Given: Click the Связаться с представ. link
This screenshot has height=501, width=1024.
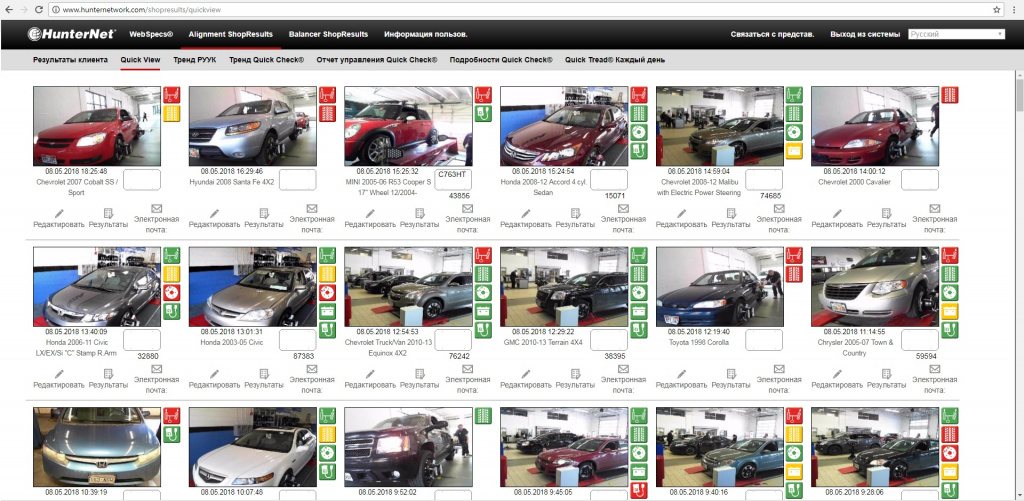Looking at the screenshot, I should [773, 34].
